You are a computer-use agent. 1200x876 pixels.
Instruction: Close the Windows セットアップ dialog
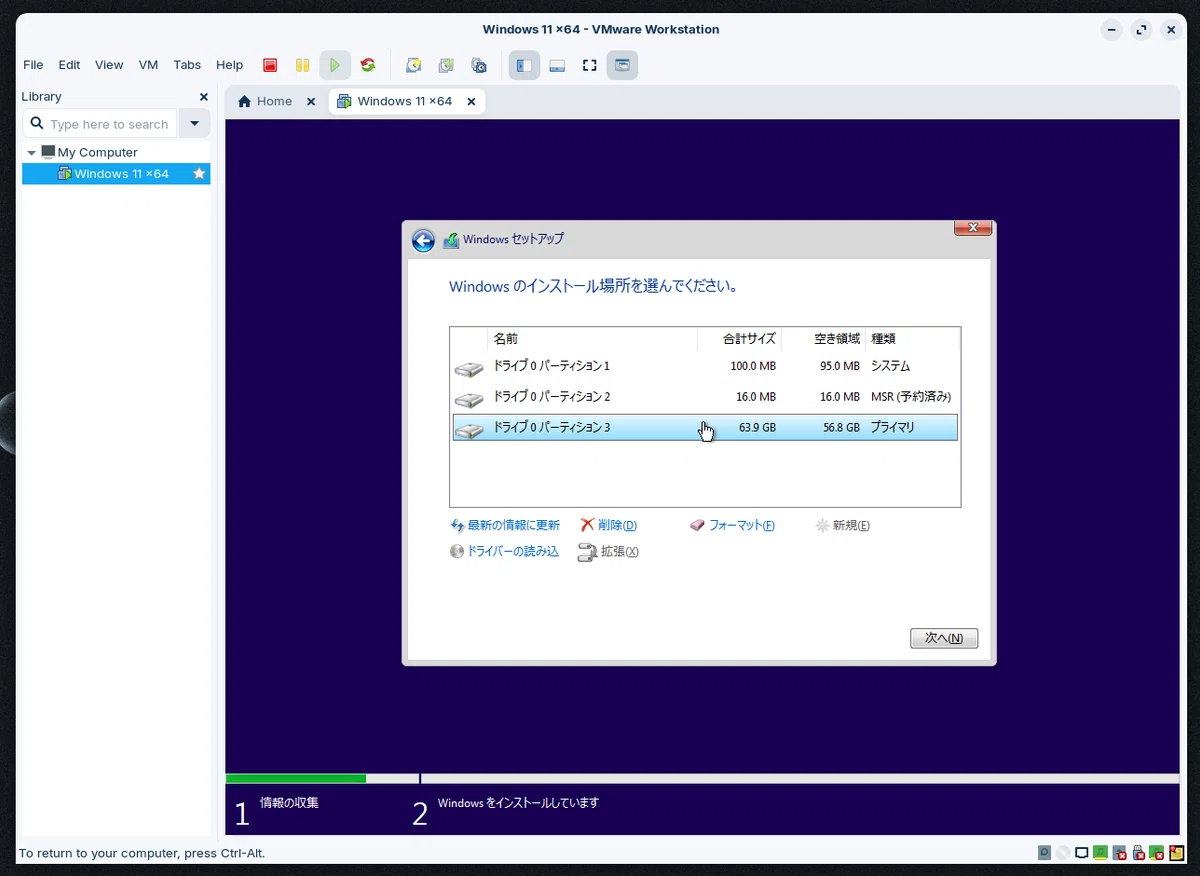973,228
